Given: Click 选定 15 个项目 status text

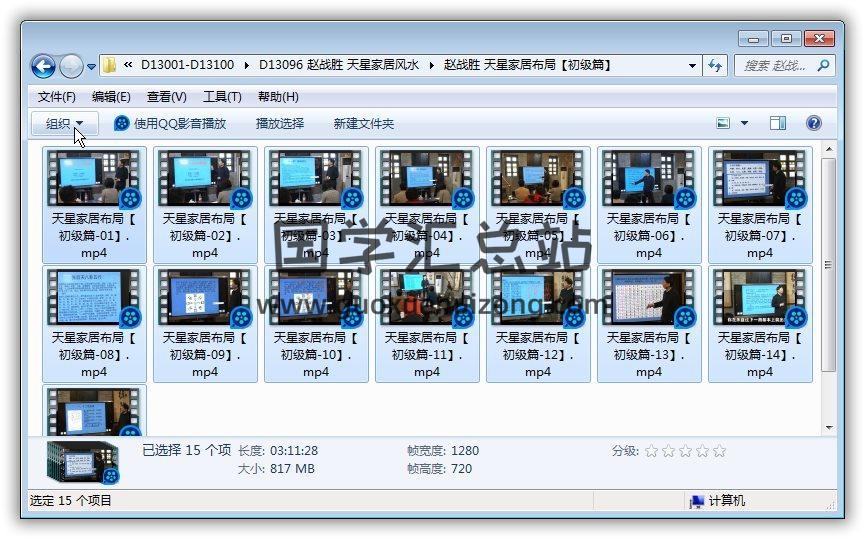Looking at the screenshot, I should click(x=71, y=501).
